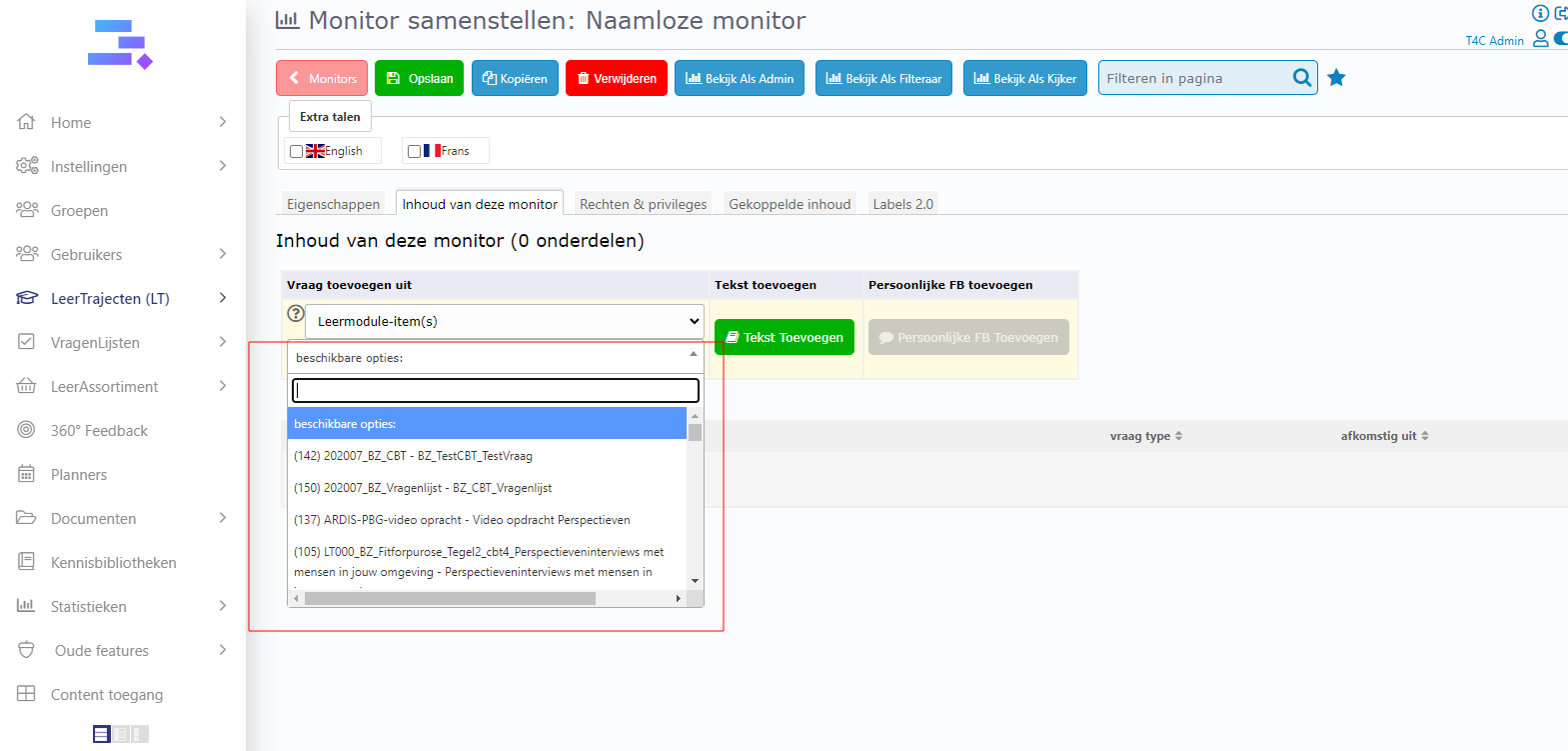Image resolution: width=1568 pixels, height=751 pixels.
Task: Open the Leermodule-item(s) dropdown
Action: pos(504,321)
